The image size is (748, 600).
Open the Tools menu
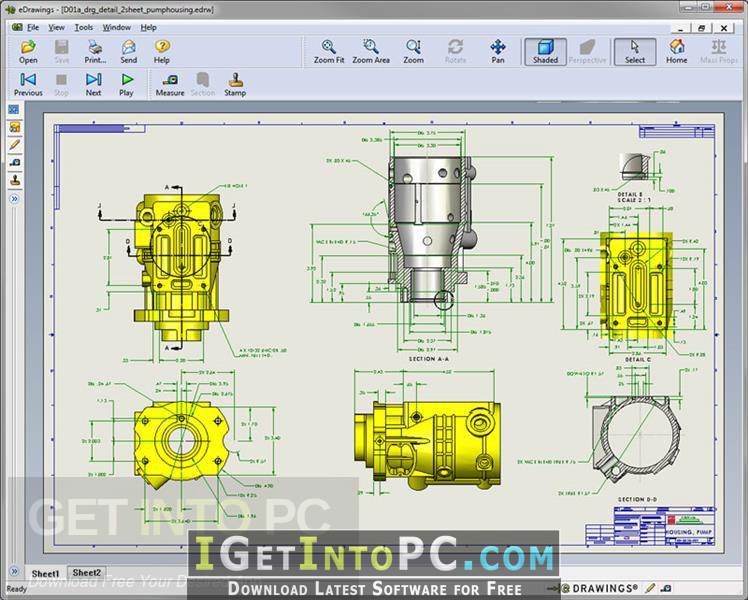point(83,28)
